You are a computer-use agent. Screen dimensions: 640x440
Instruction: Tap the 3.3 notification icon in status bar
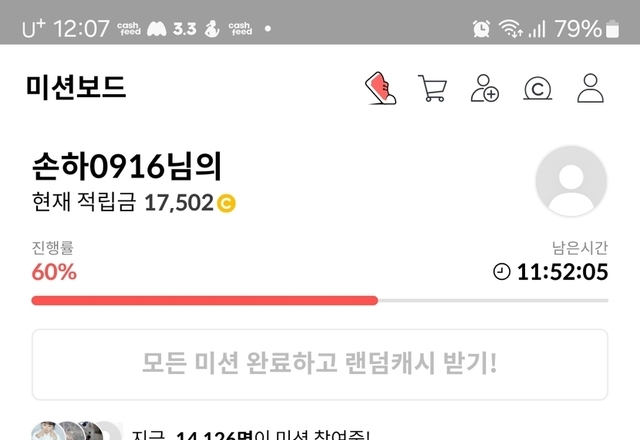point(184,29)
